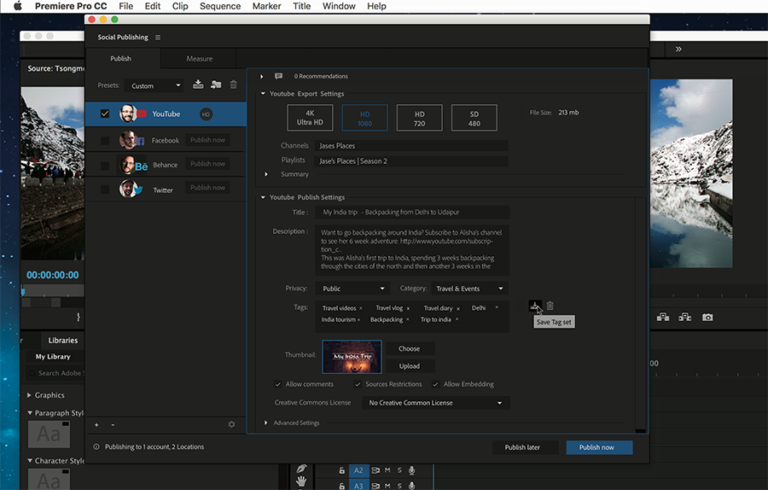Check the Twitter account checkbox
This screenshot has width=768, height=490.
(105, 189)
